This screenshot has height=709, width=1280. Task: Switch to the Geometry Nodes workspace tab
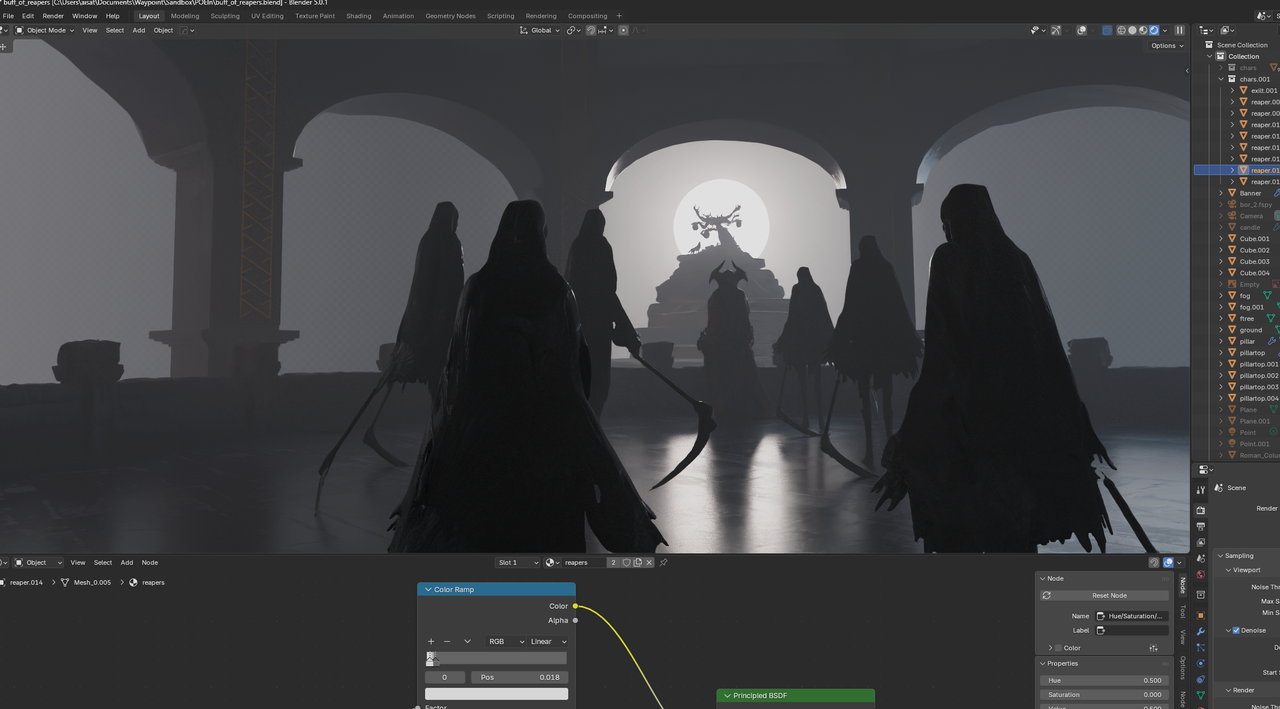pos(451,16)
